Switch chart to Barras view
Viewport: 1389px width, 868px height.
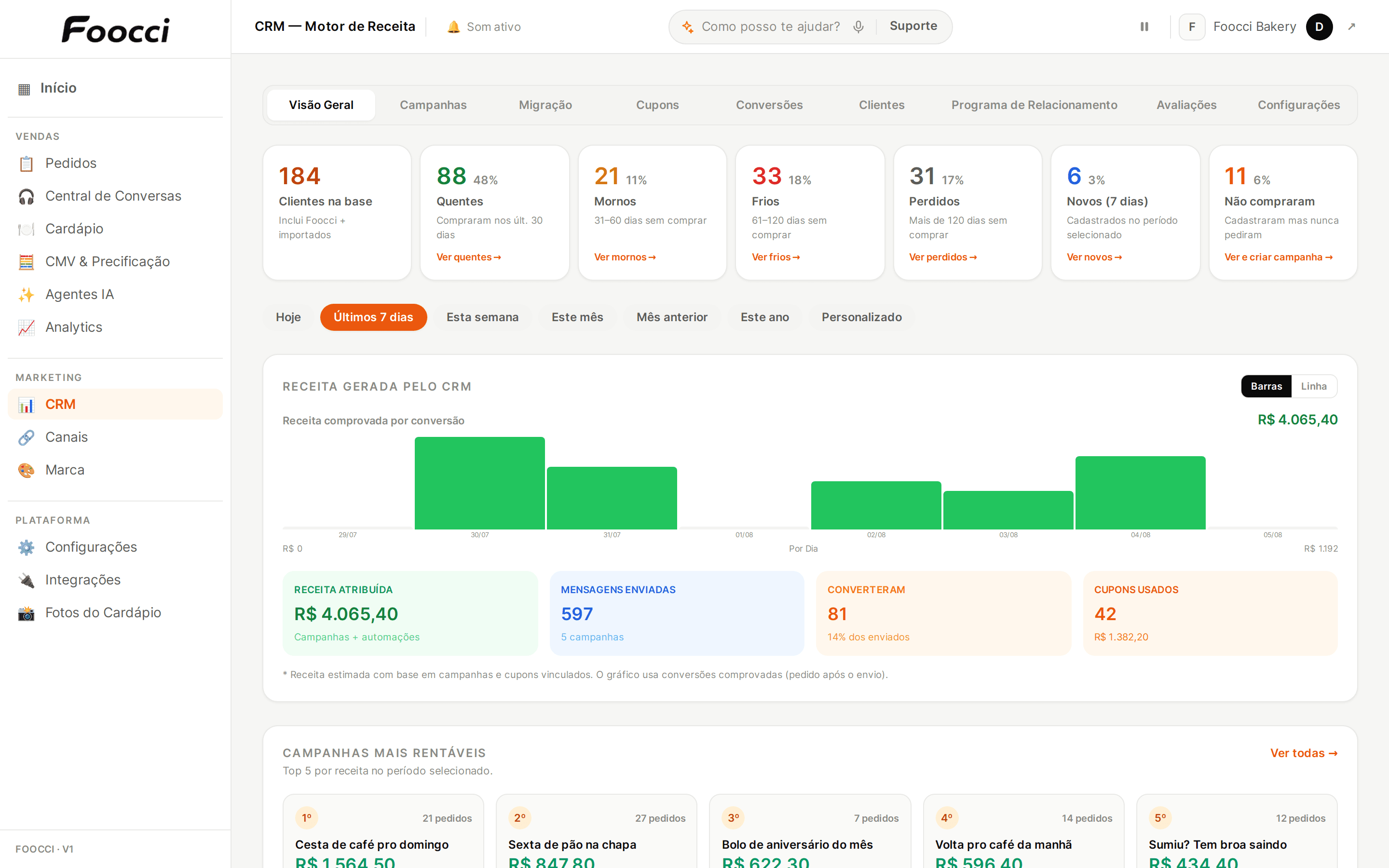click(1266, 386)
